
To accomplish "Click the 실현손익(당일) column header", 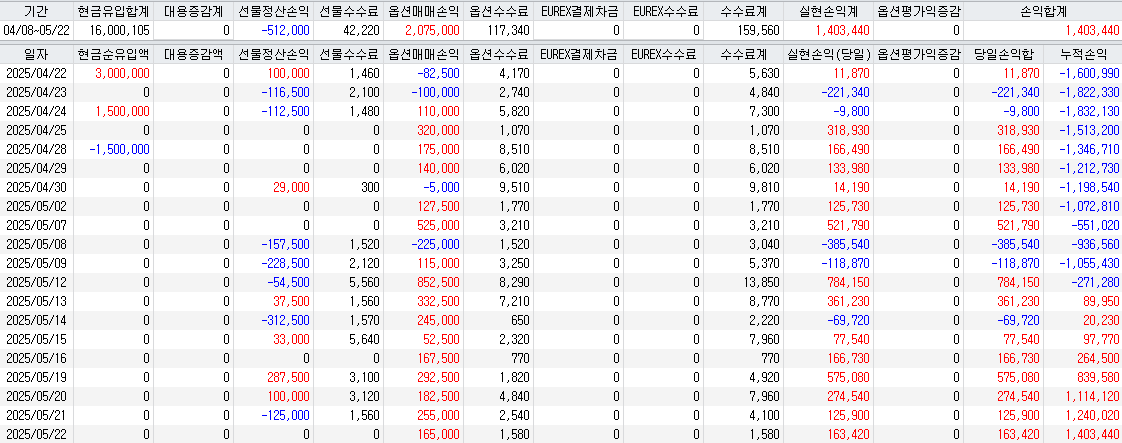I will tap(829, 54).
